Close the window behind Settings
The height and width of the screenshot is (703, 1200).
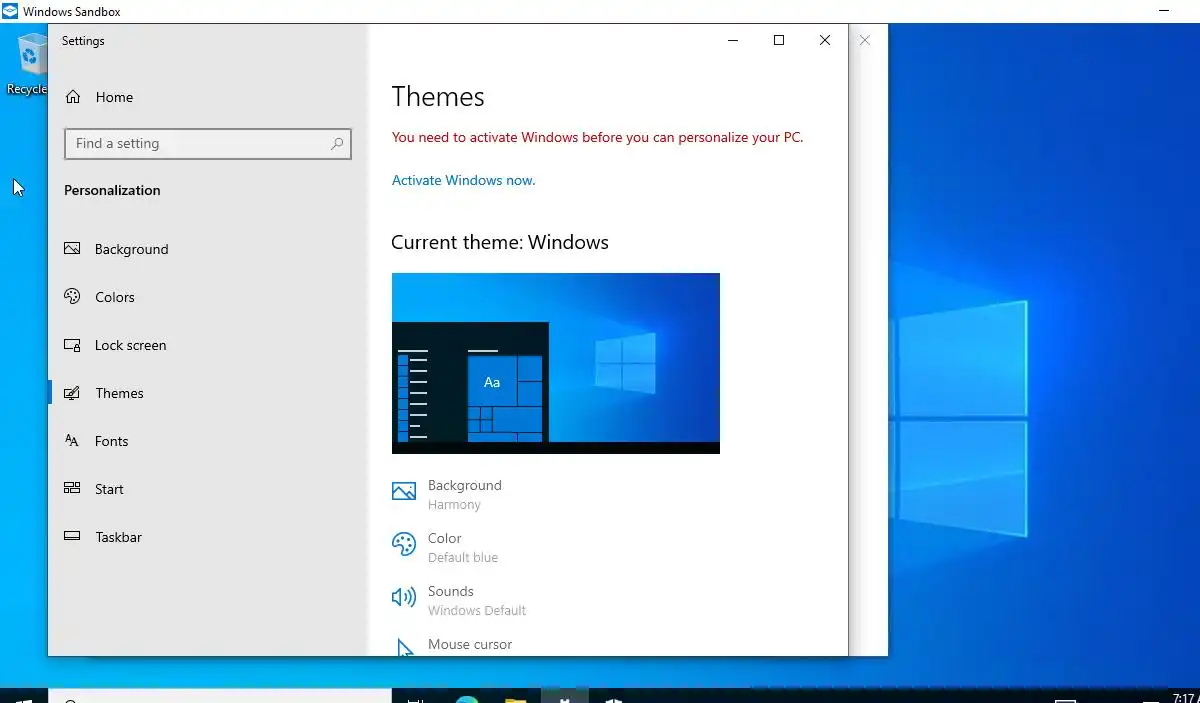tap(865, 41)
